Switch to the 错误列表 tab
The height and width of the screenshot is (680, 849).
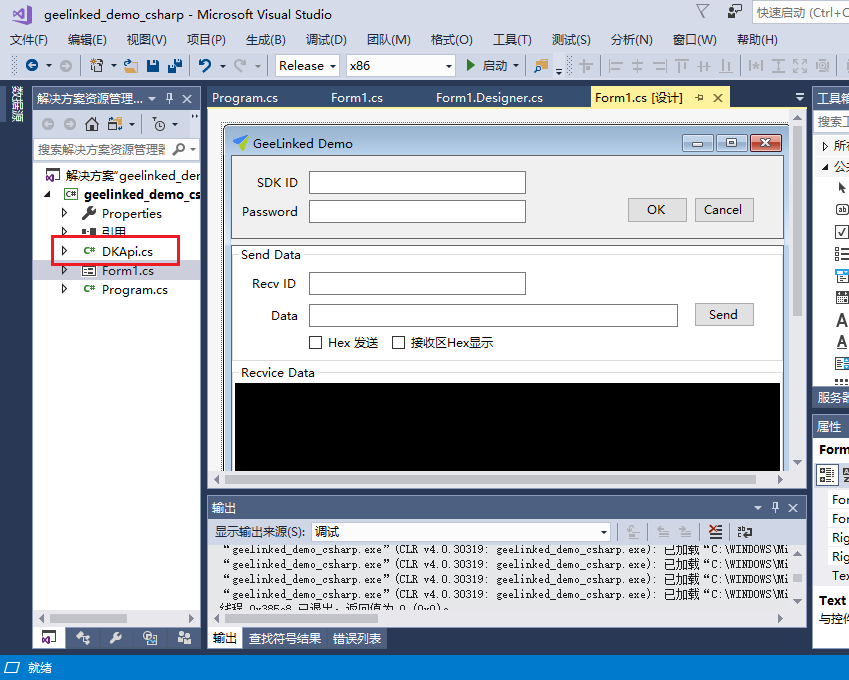click(x=358, y=639)
